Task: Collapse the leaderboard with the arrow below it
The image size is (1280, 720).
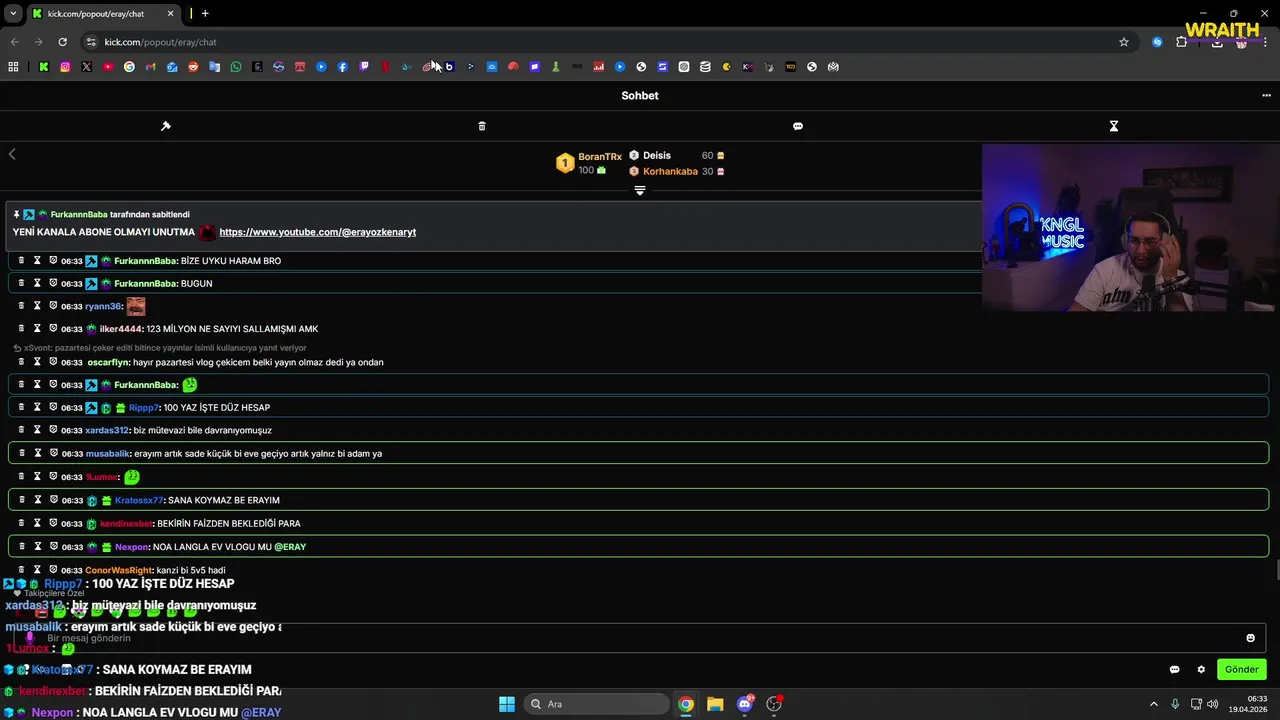Action: coord(640,190)
